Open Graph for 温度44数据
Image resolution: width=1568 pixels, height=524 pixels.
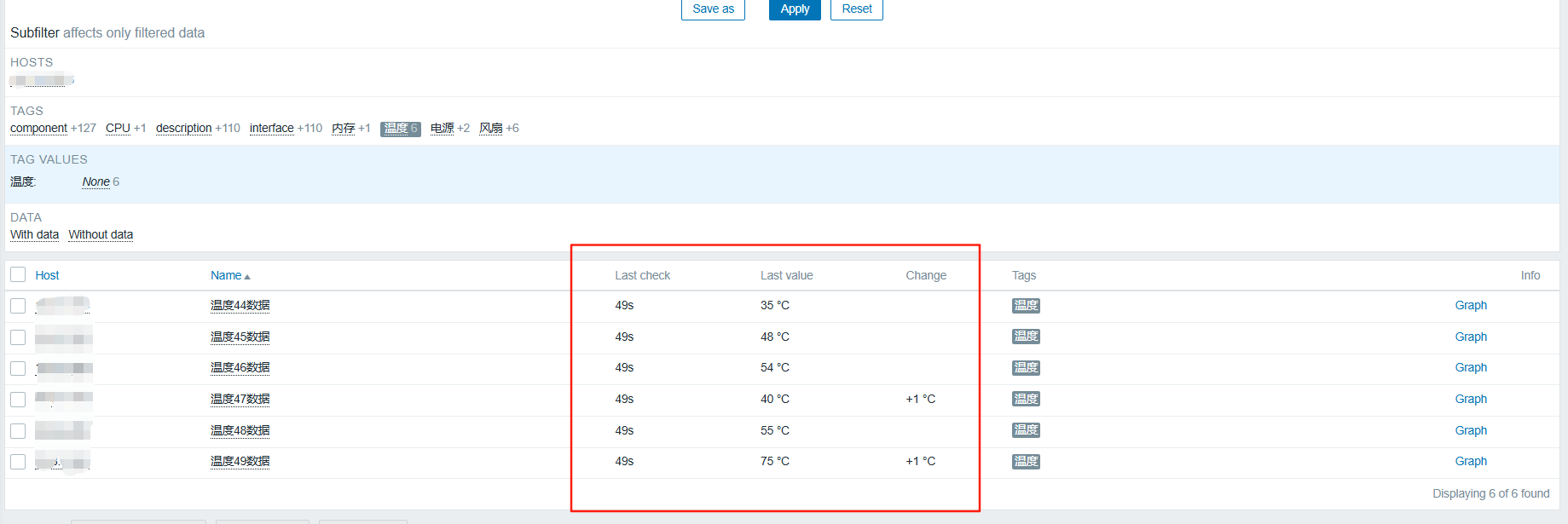1470,306
